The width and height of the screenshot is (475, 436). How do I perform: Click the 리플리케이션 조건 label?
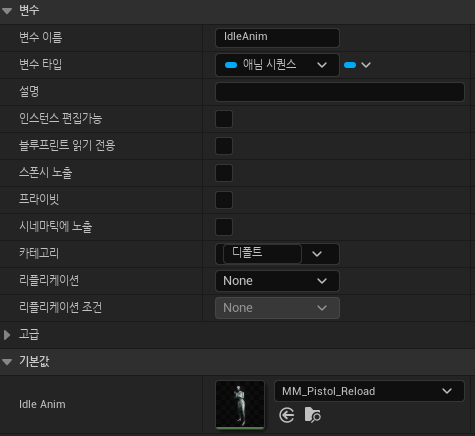tap(60, 307)
